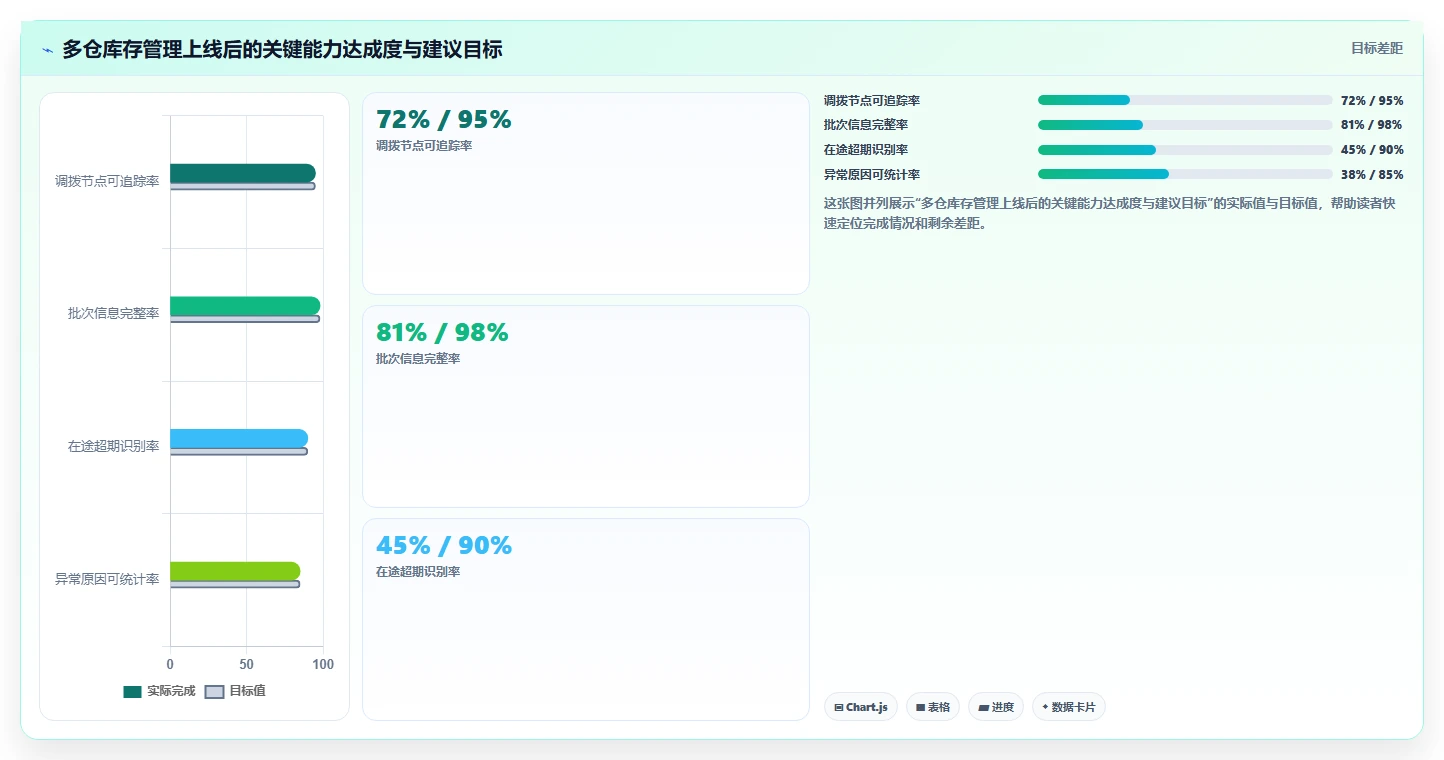Viewport: 1444px width, 760px height.
Task: Click the 在途超期识别率 blue bar in chart
Action: click(x=239, y=438)
